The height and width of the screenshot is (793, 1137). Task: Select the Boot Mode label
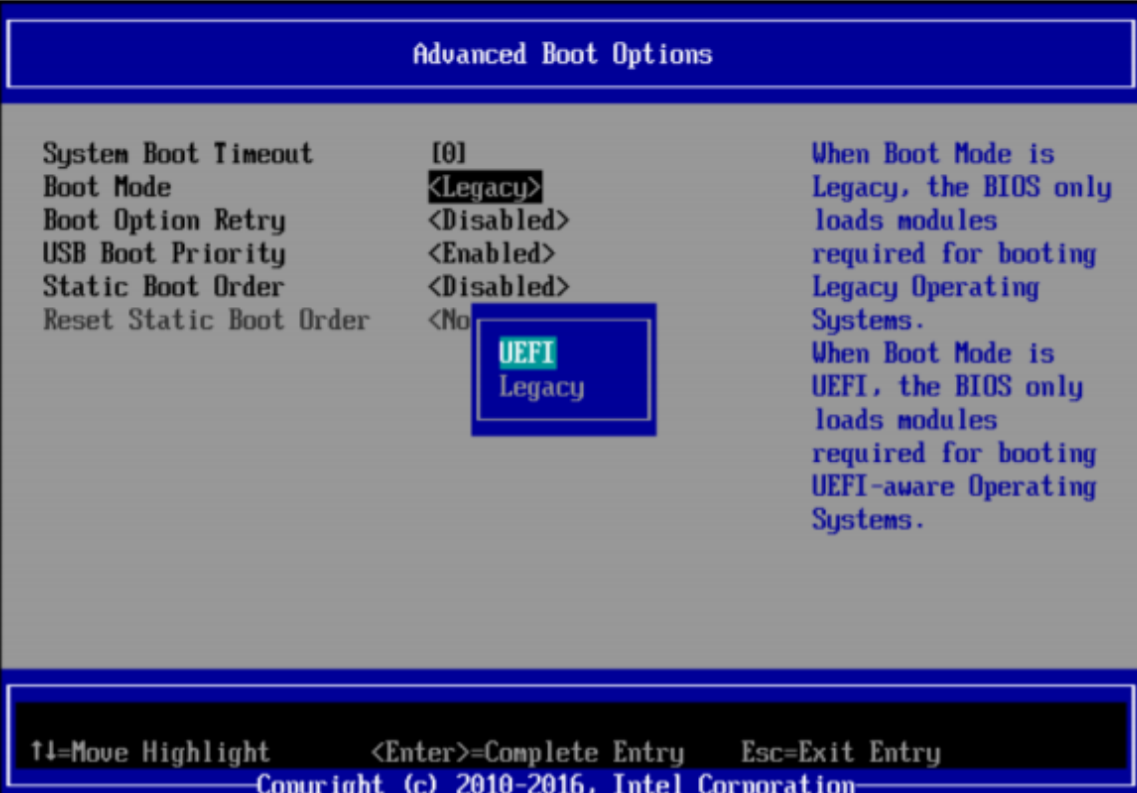(x=107, y=187)
